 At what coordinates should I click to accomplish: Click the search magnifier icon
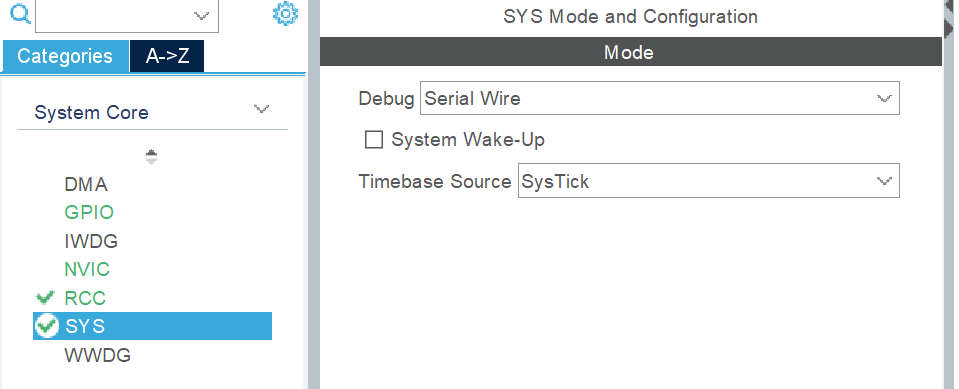tap(20, 13)
